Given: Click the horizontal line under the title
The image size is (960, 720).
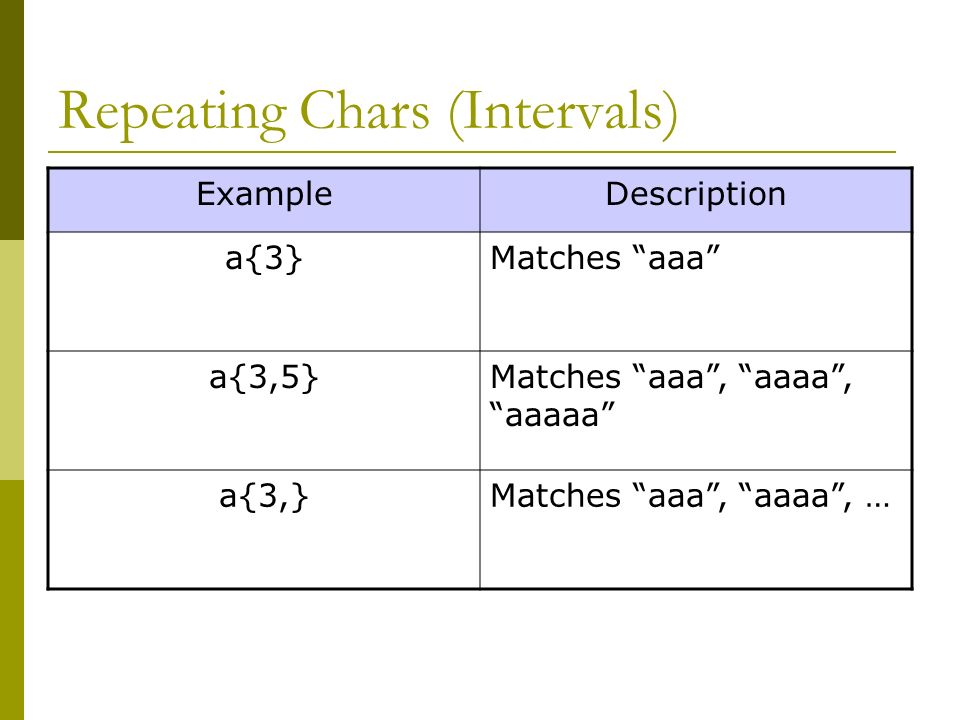Looking at the screenshot, I should [x=472, y=151].
